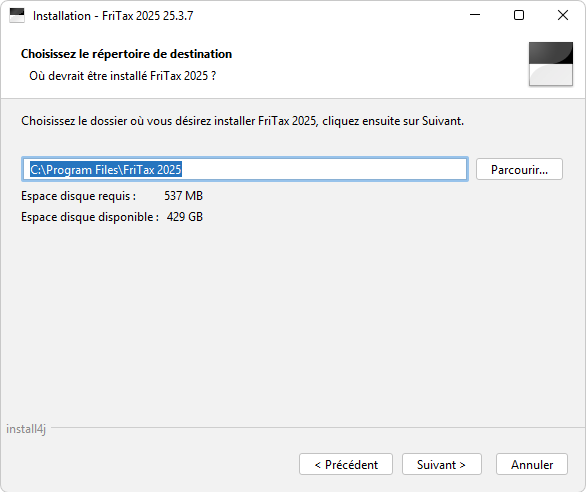Screen dimensions: 586x492
Task: Click the Espace disque disponible label
Action: click(x=90, y=217)
